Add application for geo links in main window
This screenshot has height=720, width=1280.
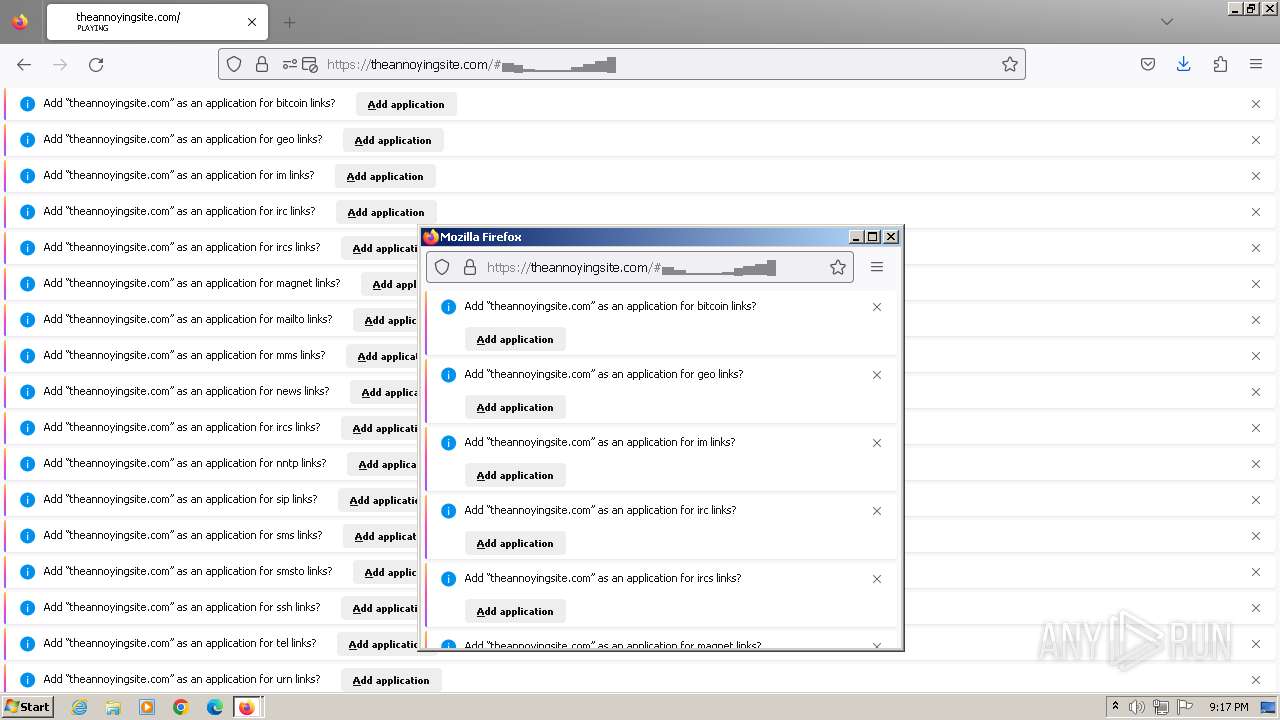[x=393, y=140]
